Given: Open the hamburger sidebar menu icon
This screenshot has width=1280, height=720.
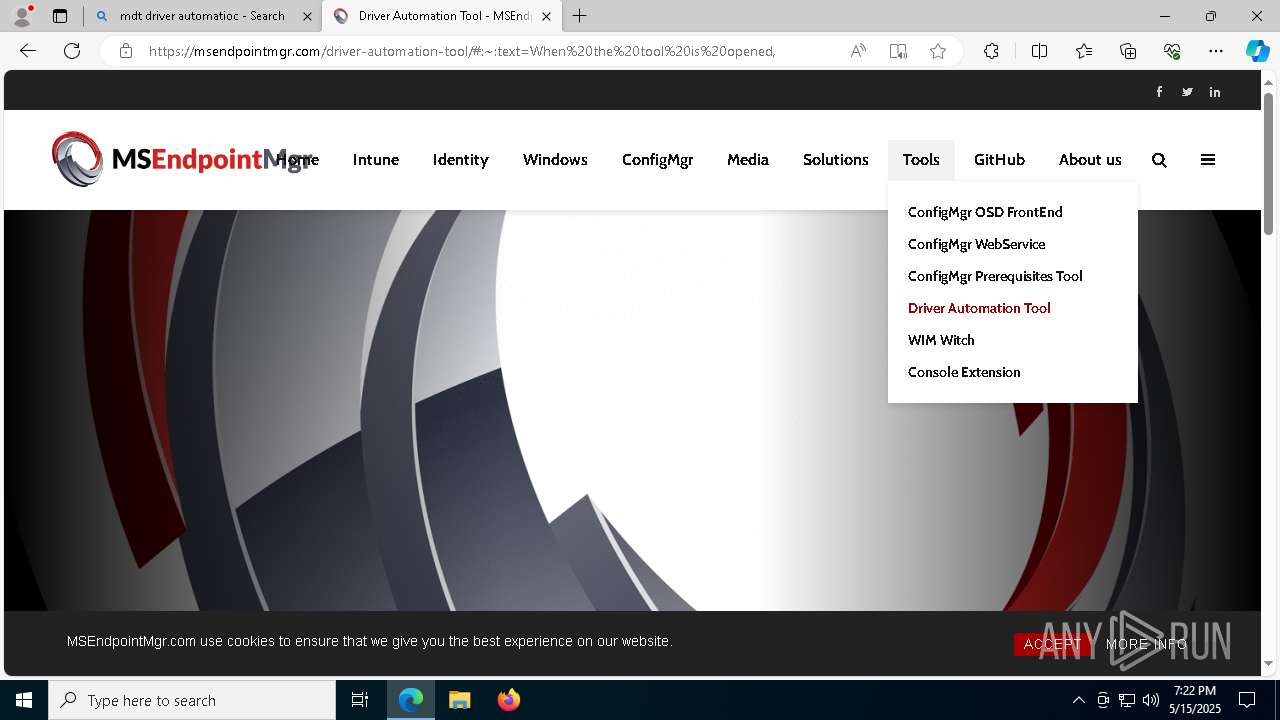Looking at the screenshot, I should [x=1208, y=160].
